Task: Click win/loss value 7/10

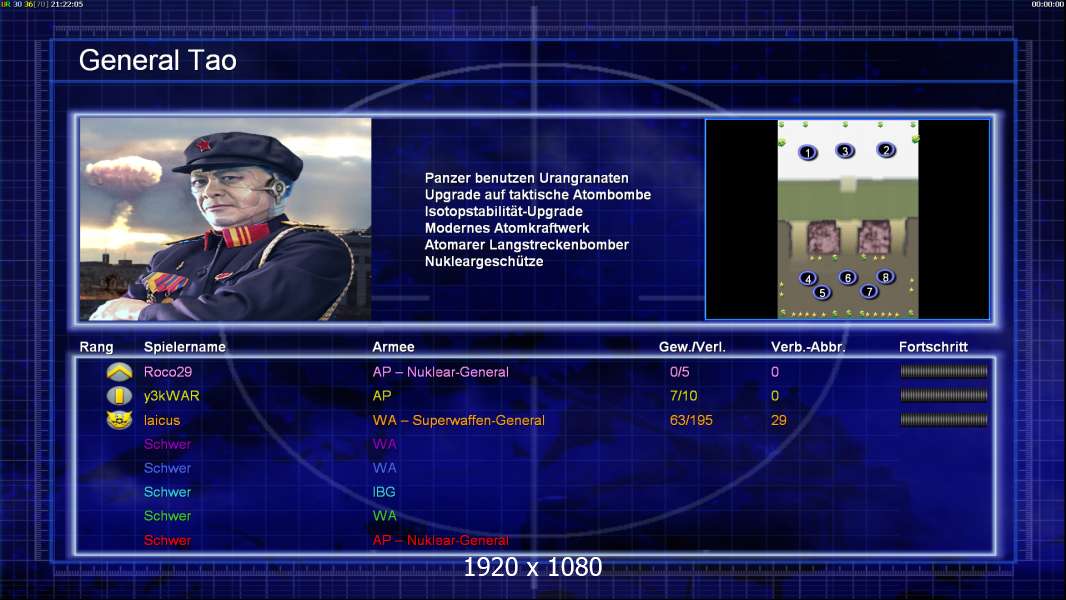Action: pyautogui.click(x=683, y=395)
